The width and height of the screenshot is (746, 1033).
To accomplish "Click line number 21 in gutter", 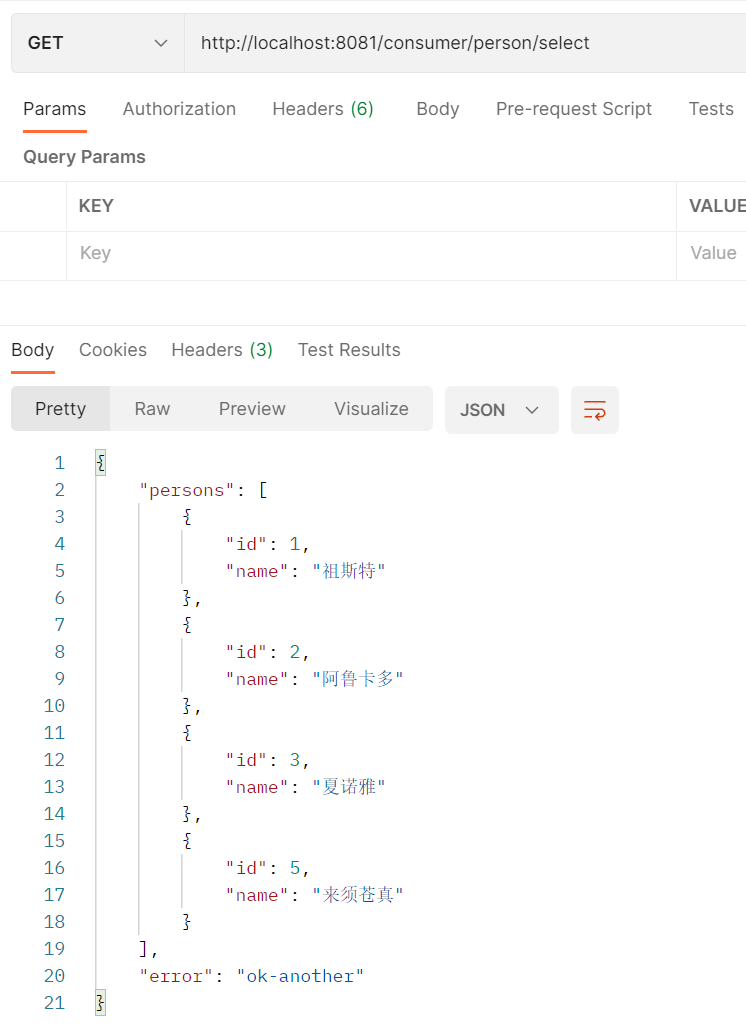I will click(54, 1003).
